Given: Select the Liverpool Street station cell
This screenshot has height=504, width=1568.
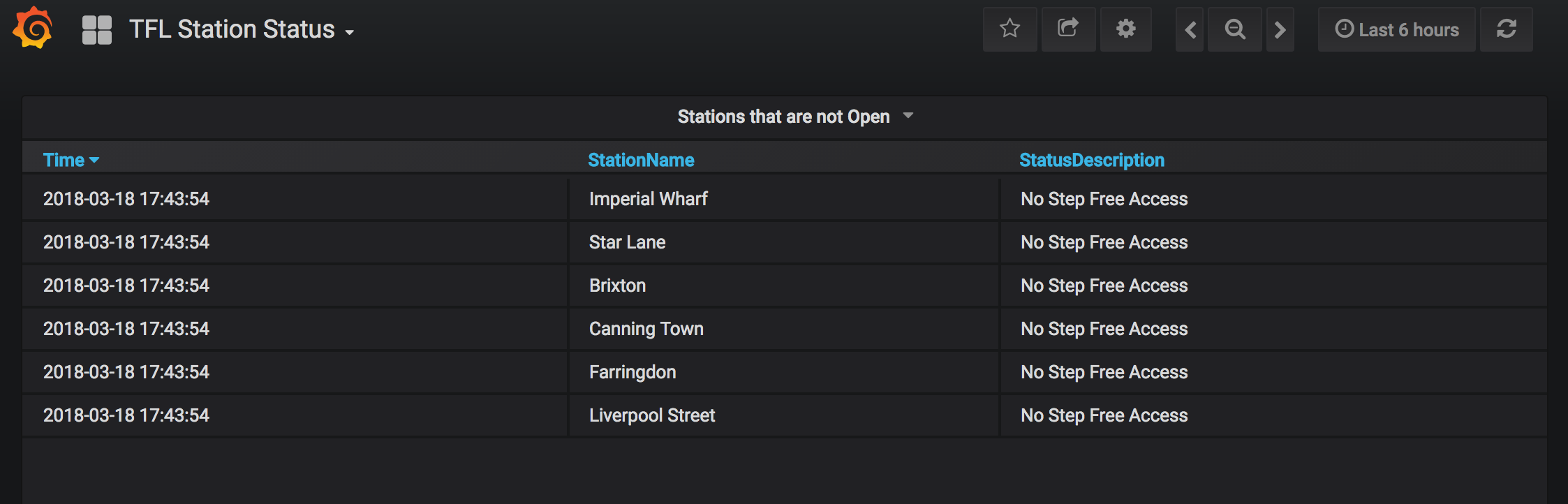Looking at the screenshot, I should 784,415.
